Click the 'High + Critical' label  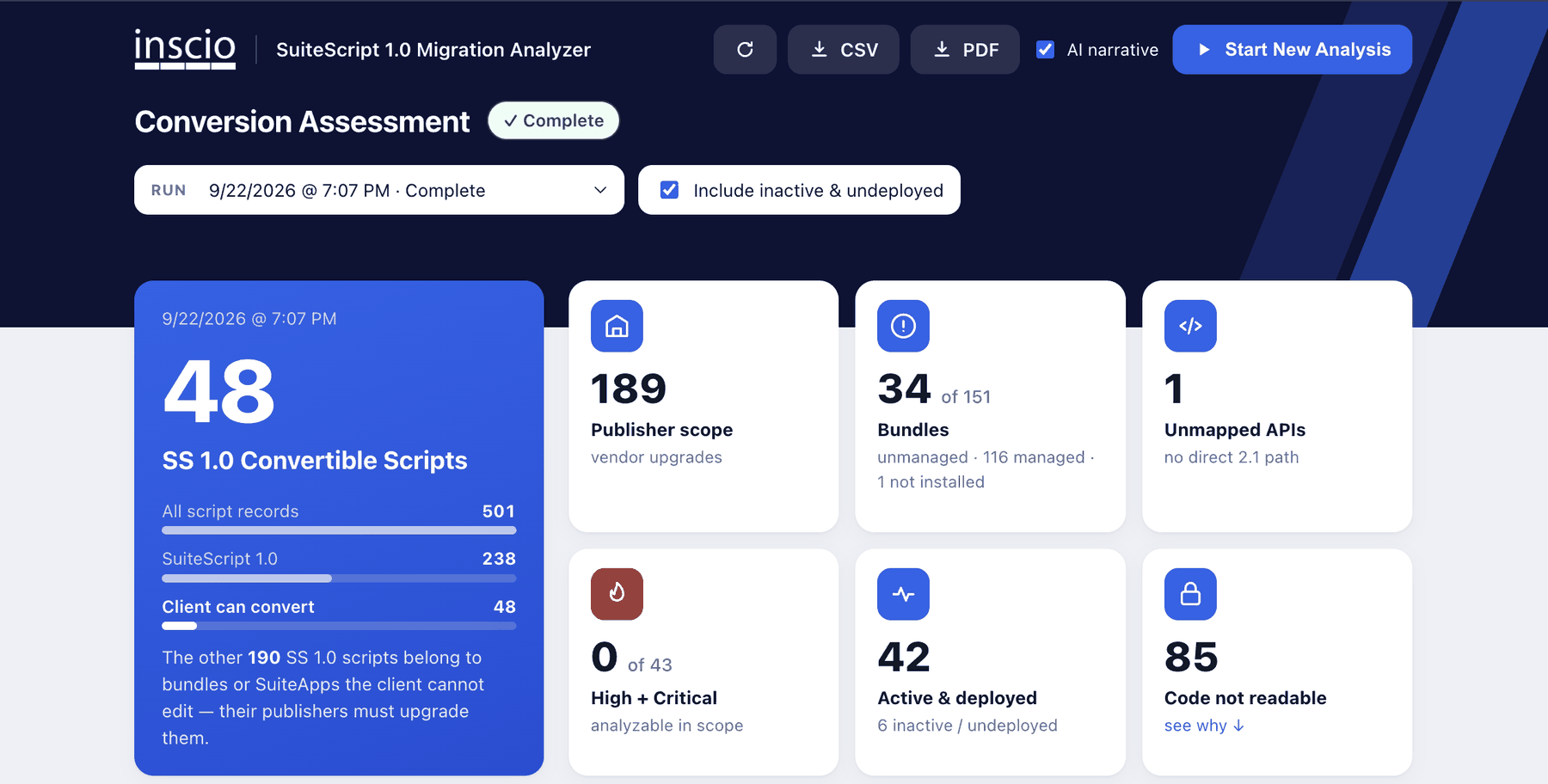click(x=654, y=698)
